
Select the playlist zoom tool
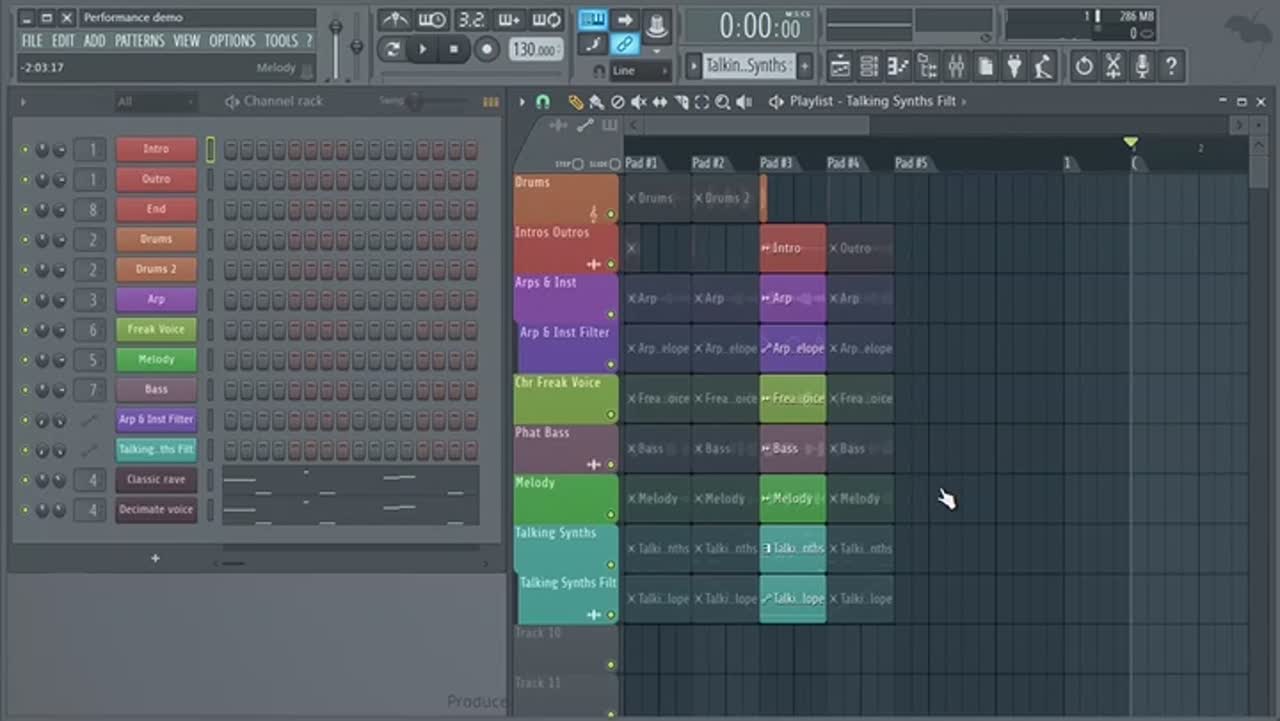[722, 102]
